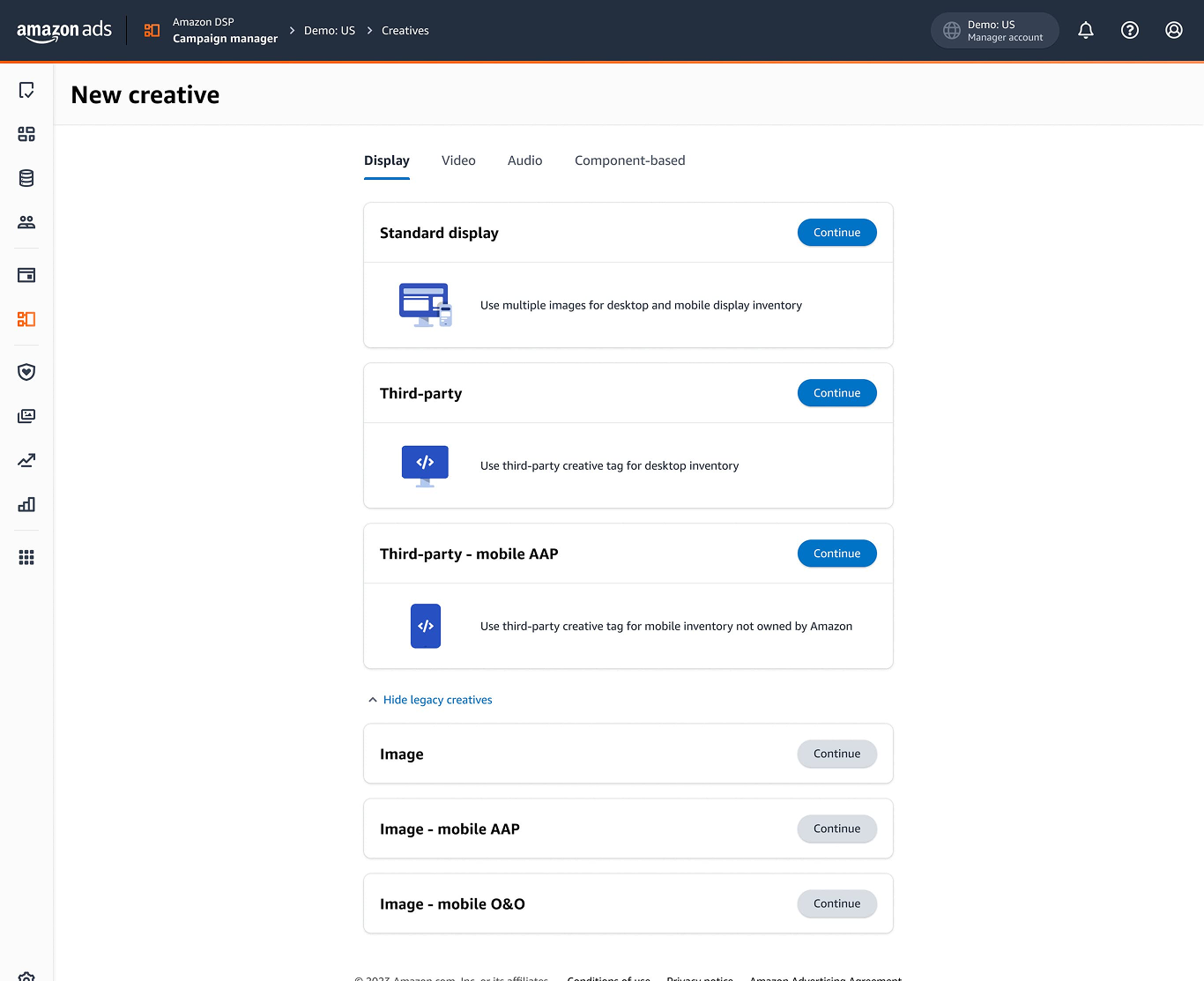
Task: Select the payments card icon in sidebar
Action: click(x=26, y=275)
